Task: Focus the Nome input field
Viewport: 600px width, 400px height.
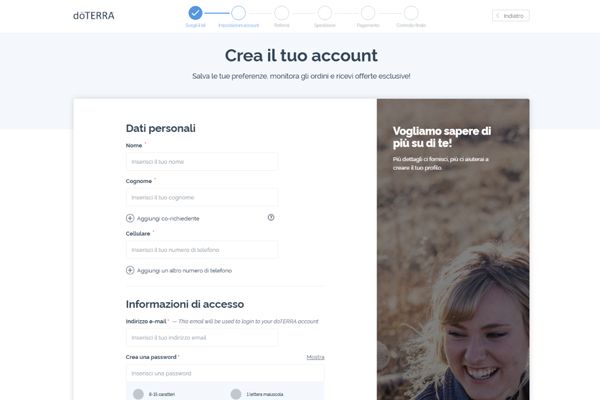Action: point(202,162)
